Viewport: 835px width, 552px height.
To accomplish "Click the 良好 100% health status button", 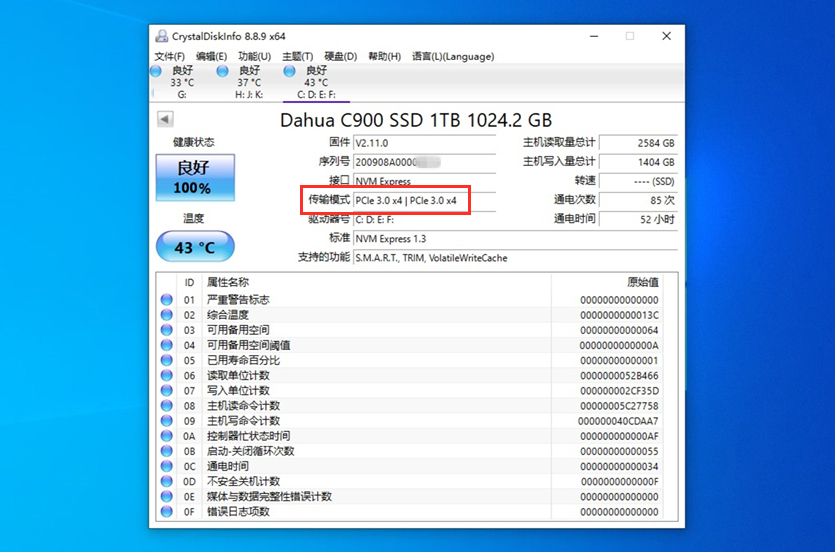I will (x=193, y=177).
